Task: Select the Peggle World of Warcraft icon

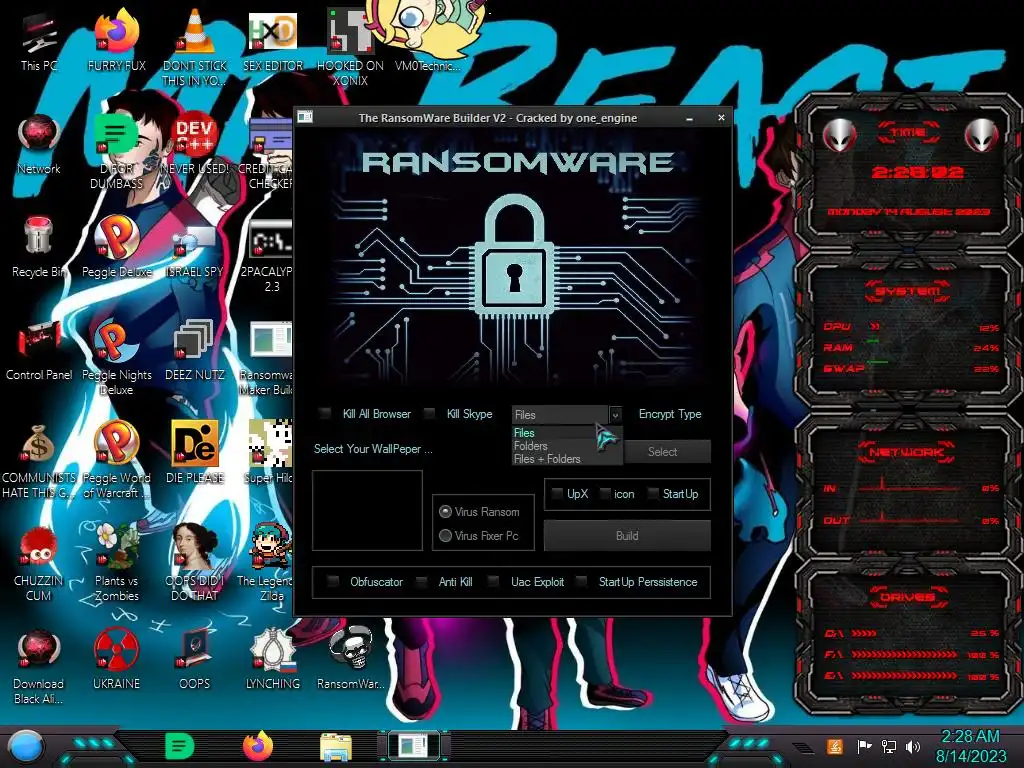Action: (x=116, y=460)
